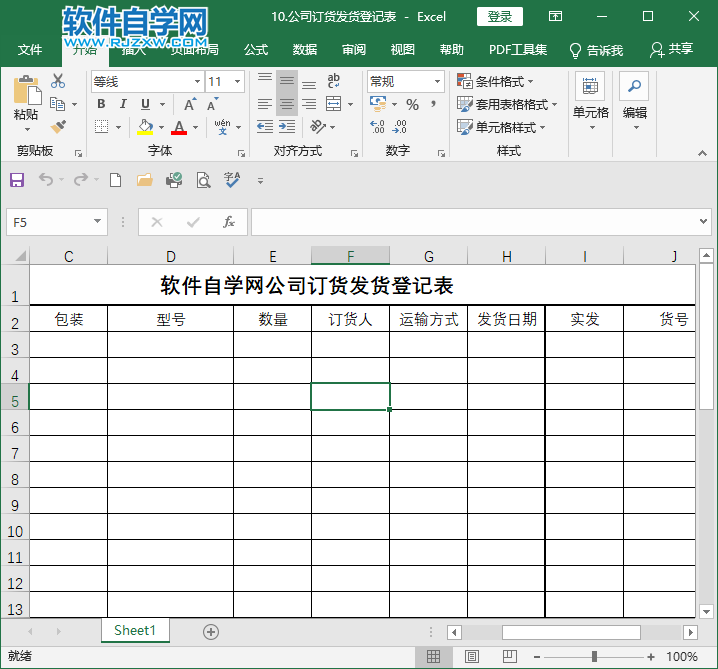Toggle center horizontal alignment

(x=287, y=104)
